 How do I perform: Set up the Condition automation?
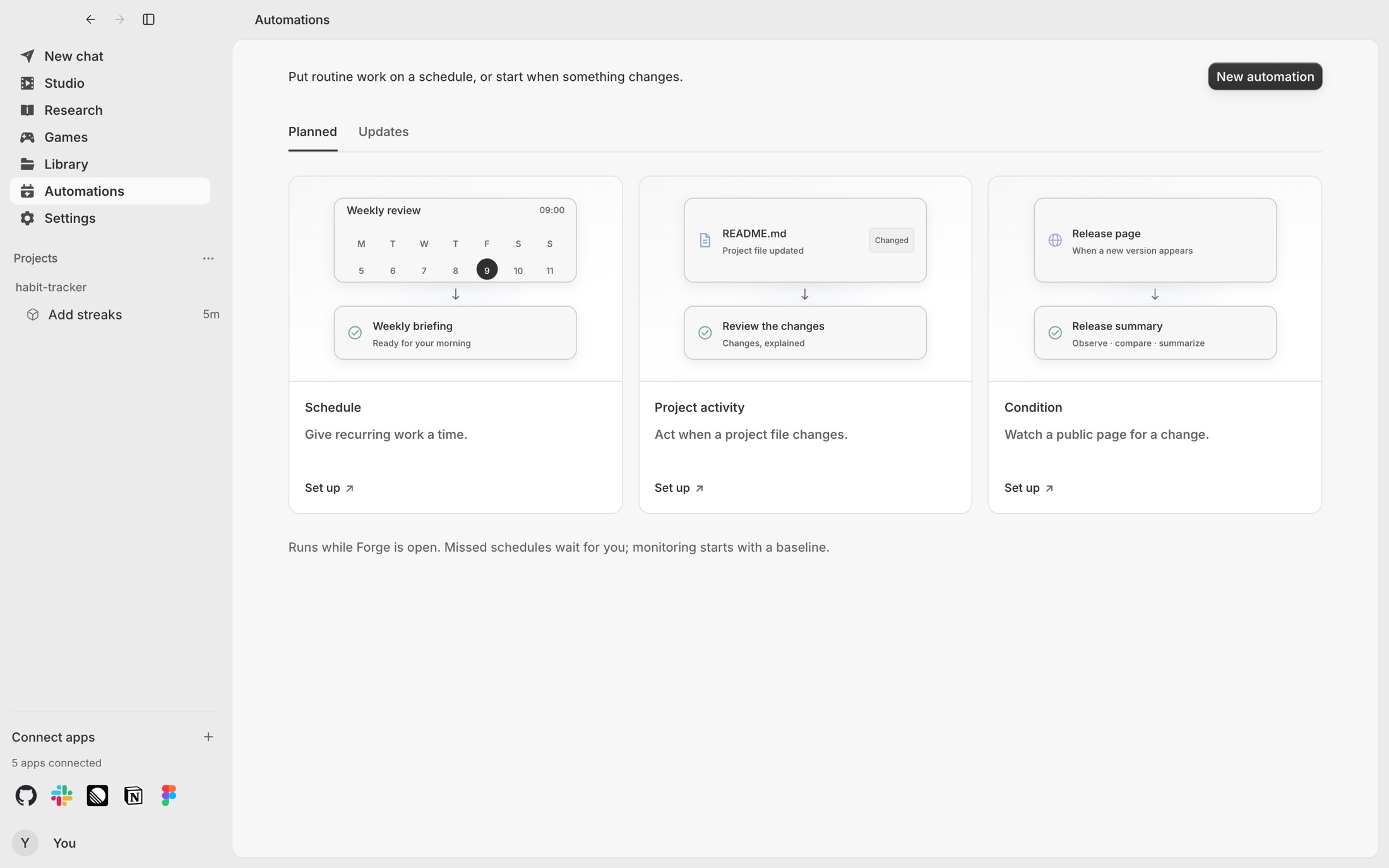pos(1028,488)
